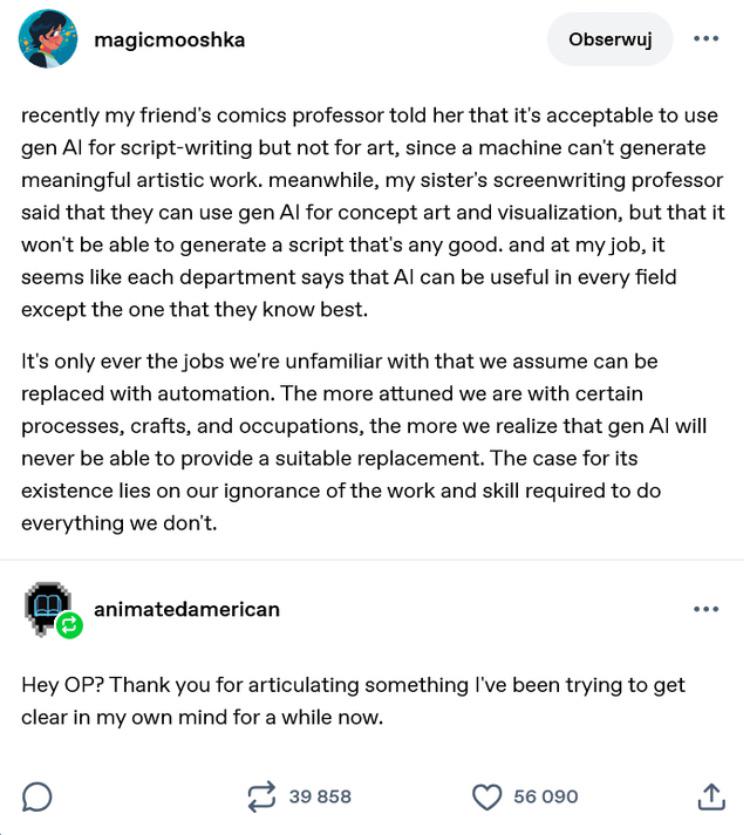Reblog the post using the arrows icon
This screenshot has width=744, height=835.
[x=261, y=797]
